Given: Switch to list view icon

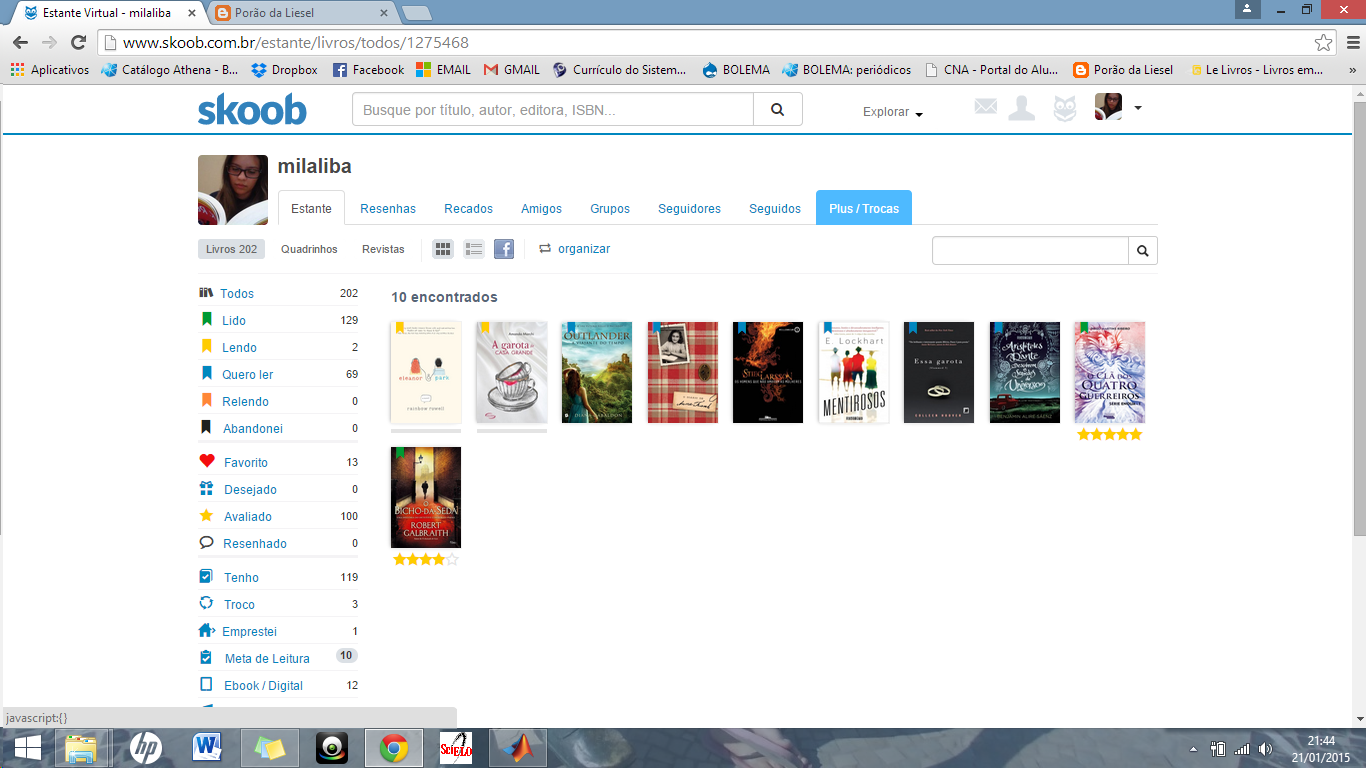Looking at the screenshot, I should point(474,249).
